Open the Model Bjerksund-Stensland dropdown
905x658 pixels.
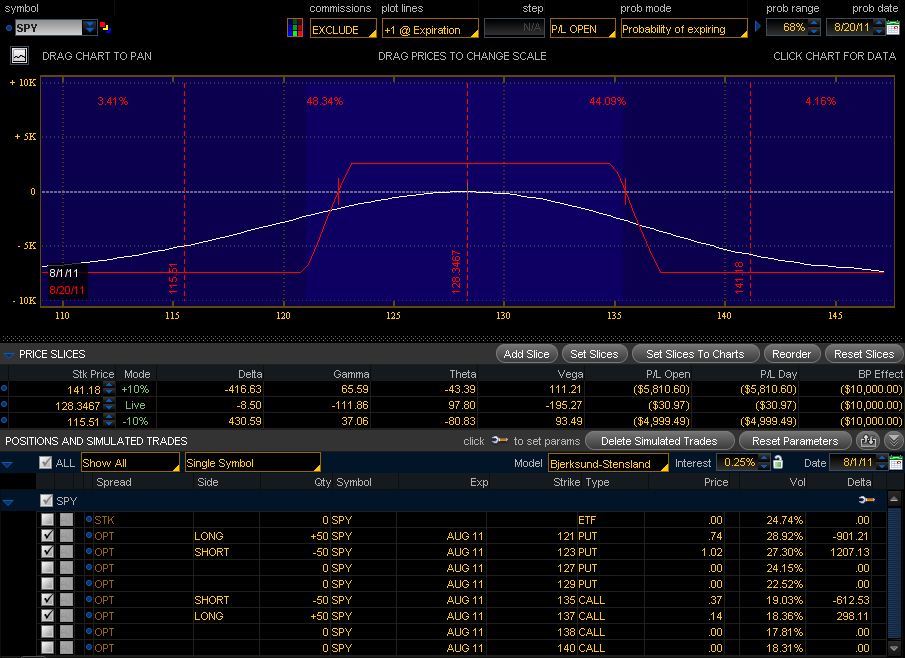(x=608, y=463)
